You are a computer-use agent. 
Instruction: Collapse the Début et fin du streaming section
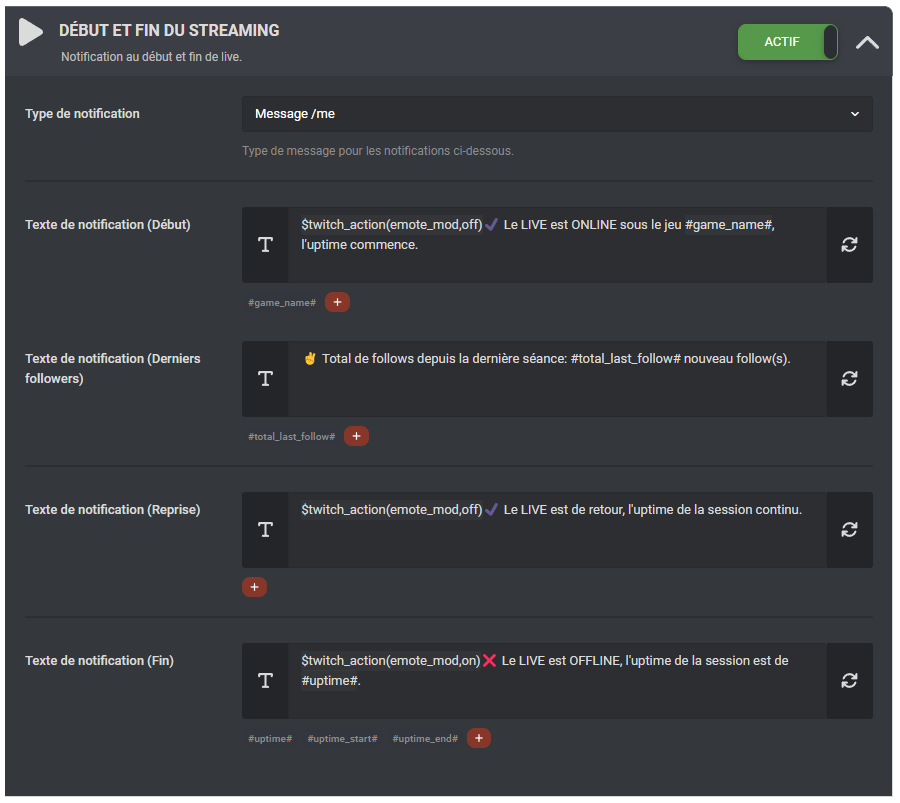click(867, 42)
